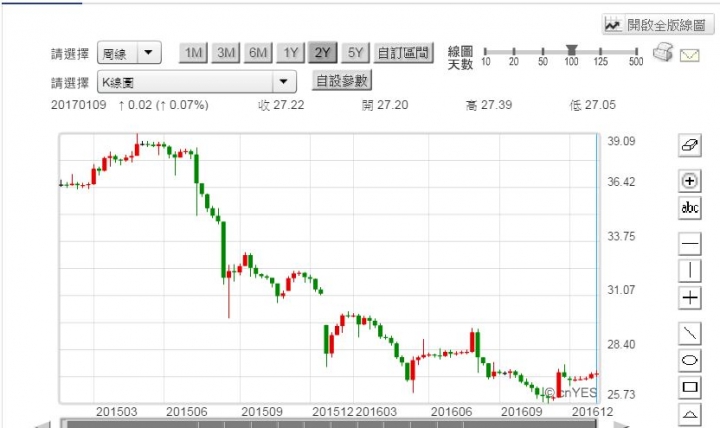Select the 2Y range button
This screenshot has width=720, height=428.
tap(323, 53)
